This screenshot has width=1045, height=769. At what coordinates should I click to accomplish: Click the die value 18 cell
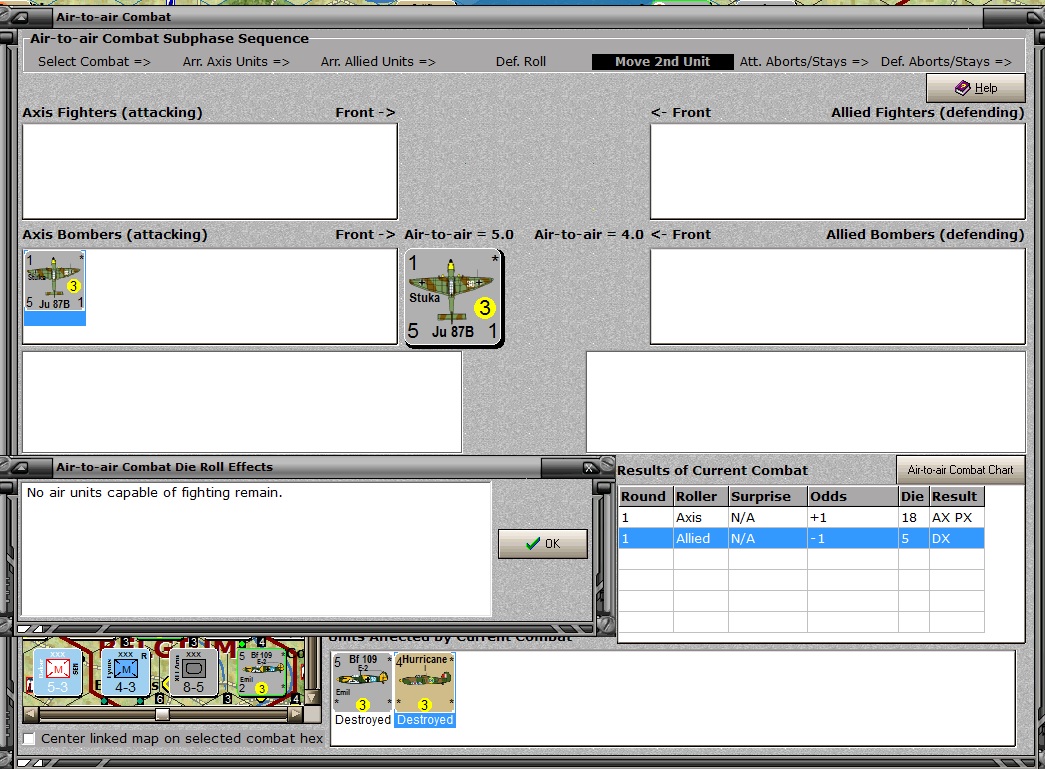point(913,518)
